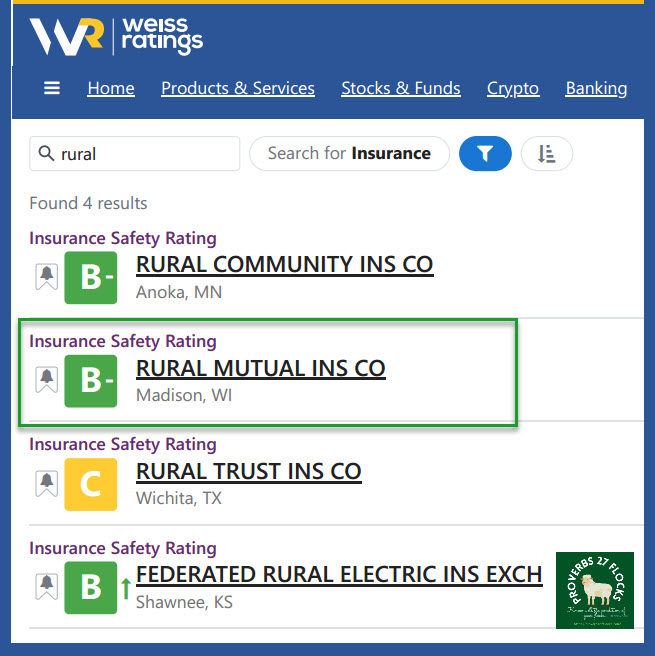Viewport: 655px width, 656px height.
Task: Toggle alert bell for Rural Community Ins Co
Action: pyautogui.click(x=46, y=277)
